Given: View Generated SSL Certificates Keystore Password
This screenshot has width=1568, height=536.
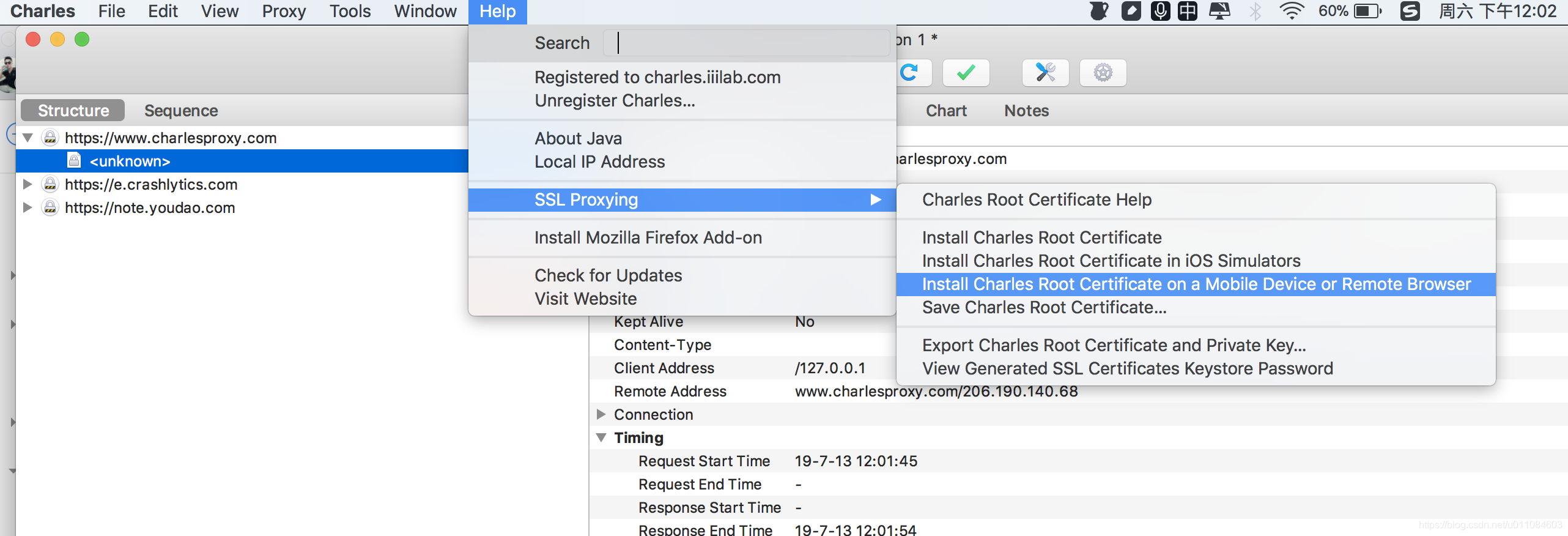Looking at the screenshot, I should point(1196,368).
